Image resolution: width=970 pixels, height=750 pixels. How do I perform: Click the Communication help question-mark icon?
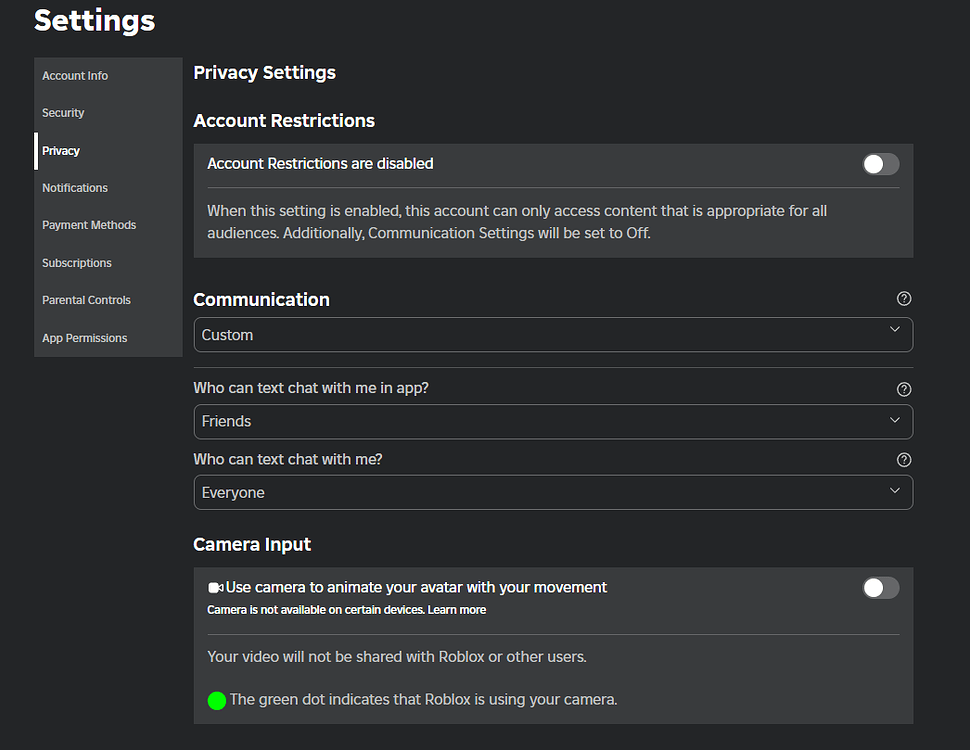(904, 299)
